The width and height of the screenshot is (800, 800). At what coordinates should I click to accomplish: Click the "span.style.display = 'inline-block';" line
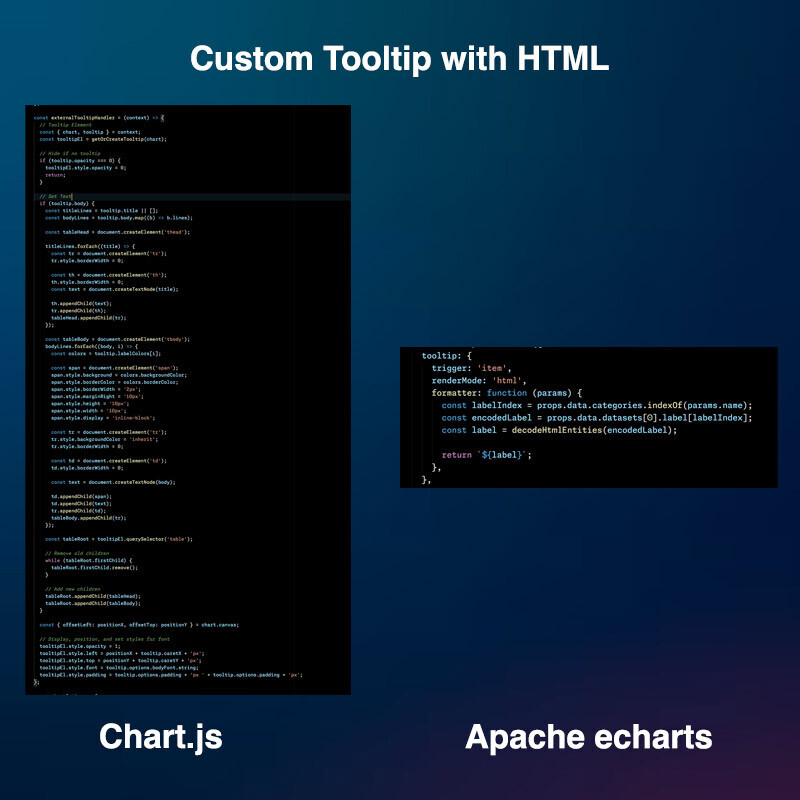click(x=103, y=418)
